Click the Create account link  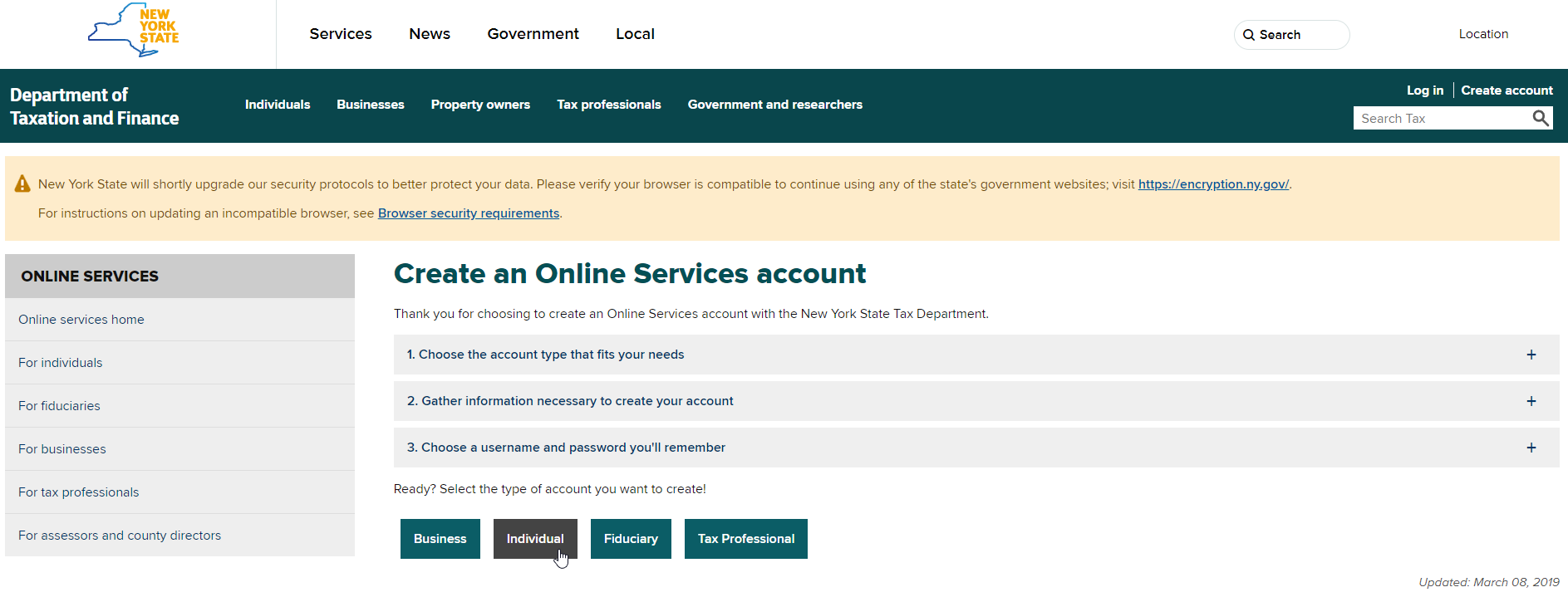point(1507,91)
